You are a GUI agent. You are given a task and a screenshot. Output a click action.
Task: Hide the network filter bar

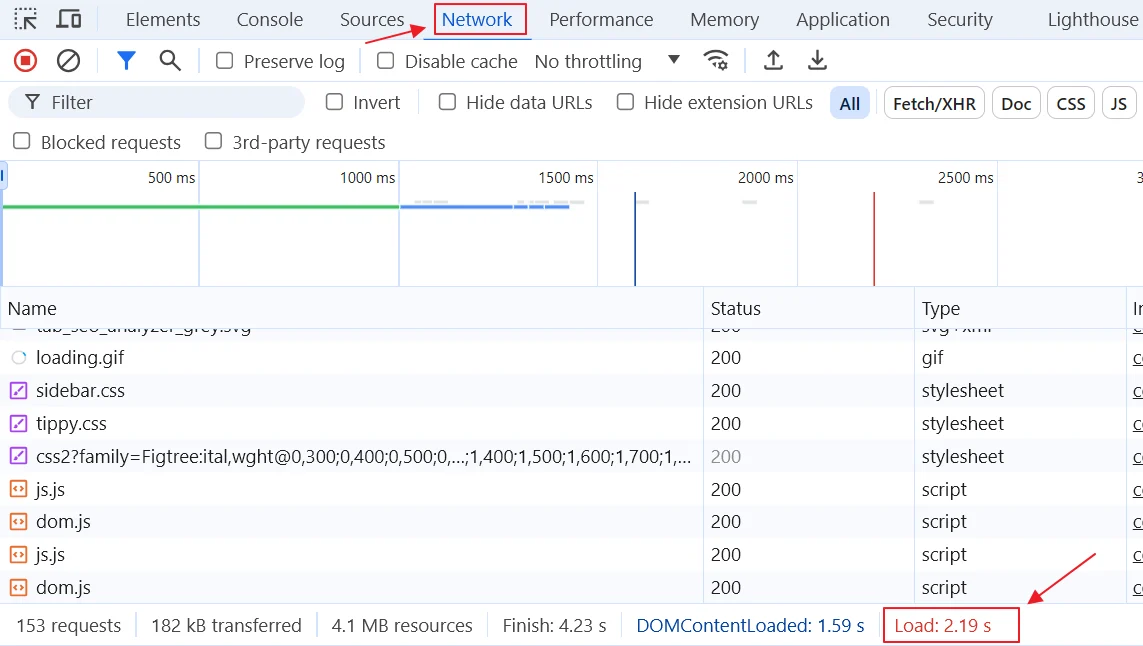(126, 60)
